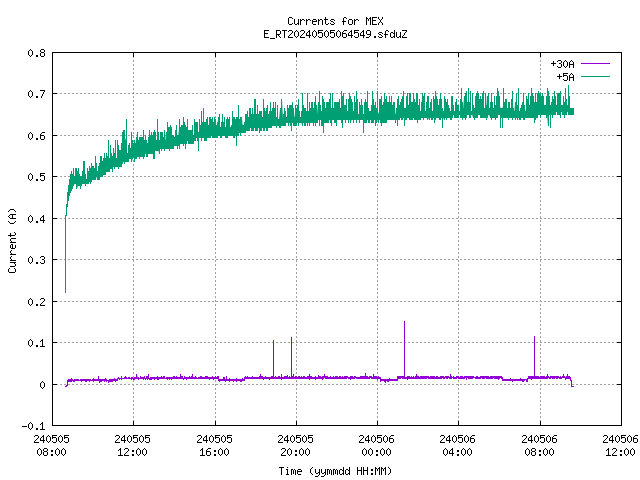Click the 240506 12:00 x-axis tick label

[x=620, y=445]
